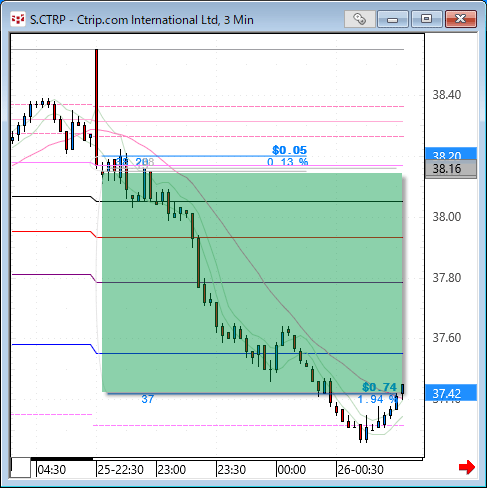Click the 37.80 price axis label
The height and width of the screenshot is (488, 487).
[x=447, y=278]
